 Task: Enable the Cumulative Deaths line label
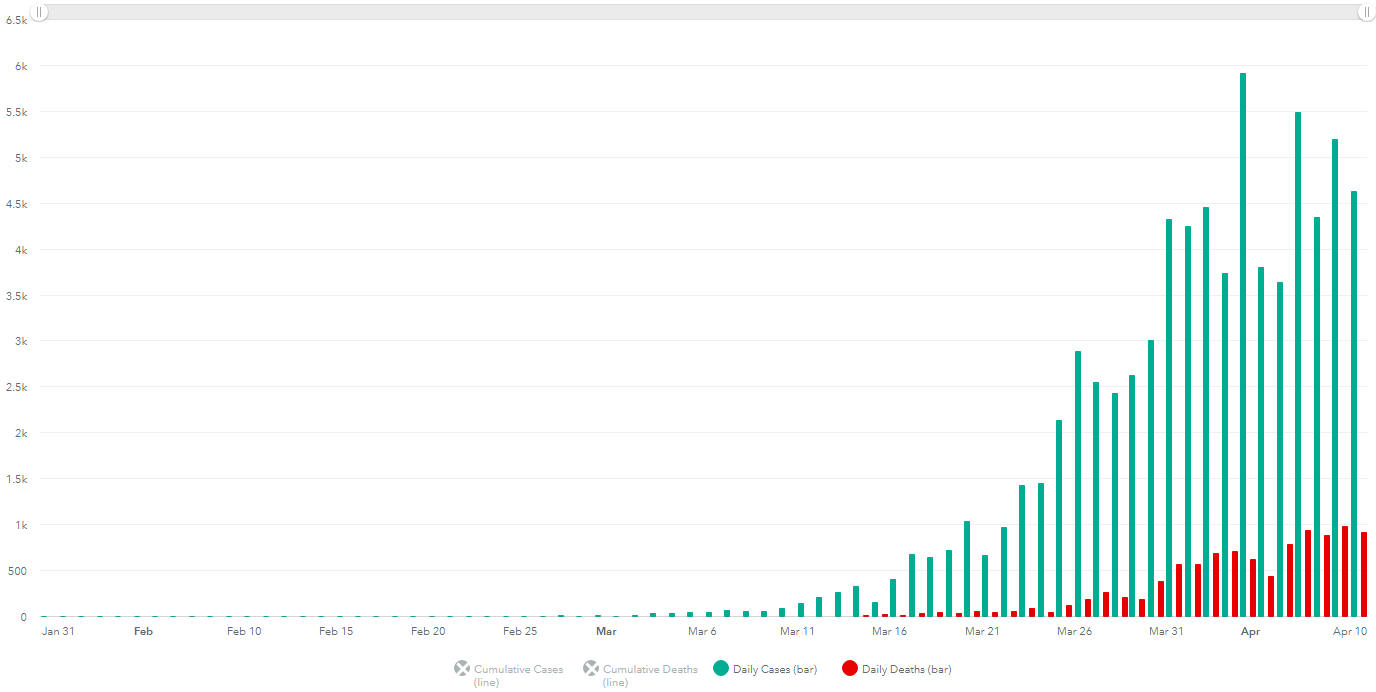click(x=650, y=670)
